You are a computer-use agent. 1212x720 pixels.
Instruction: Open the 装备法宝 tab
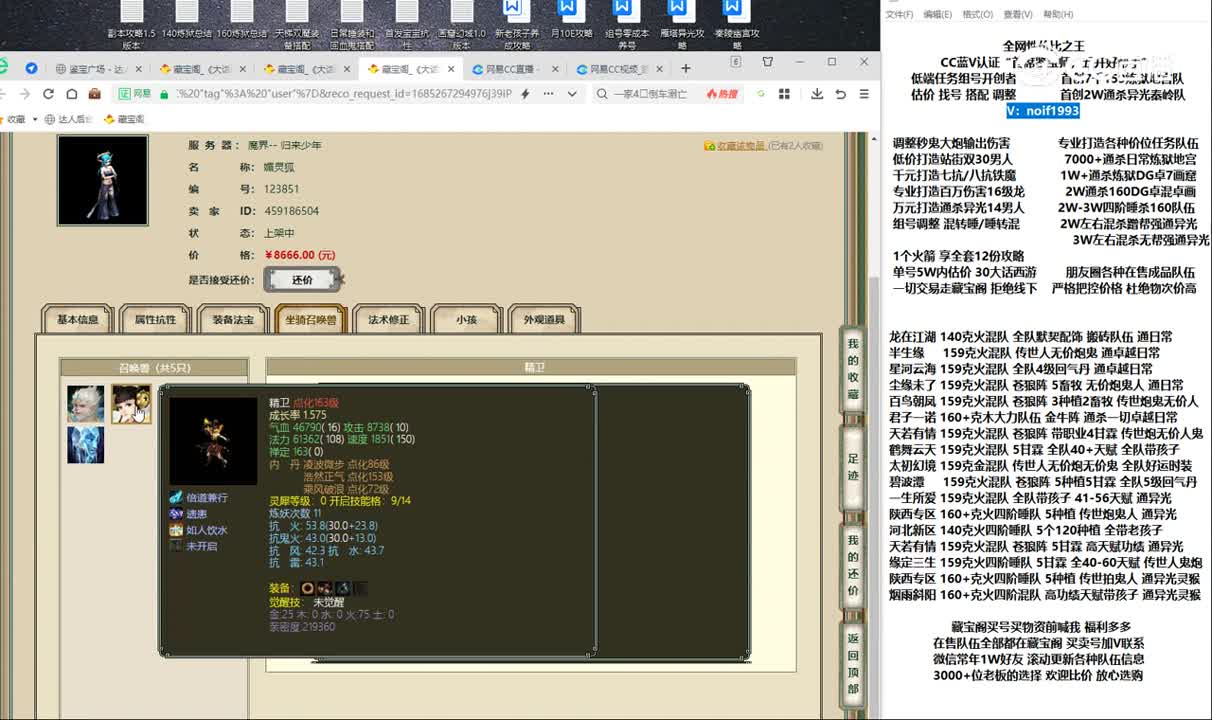(233, 320)
